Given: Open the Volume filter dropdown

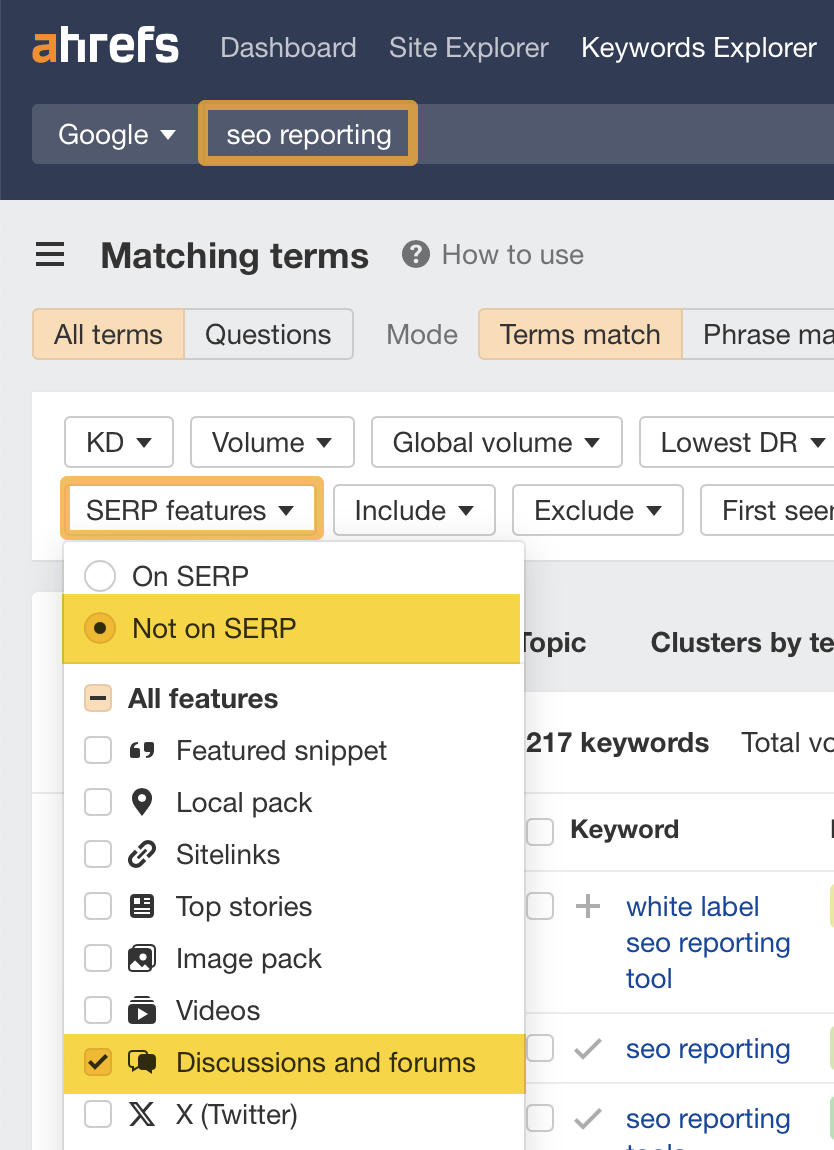Looking at the screenshot, I should click(x=271, y=442).
